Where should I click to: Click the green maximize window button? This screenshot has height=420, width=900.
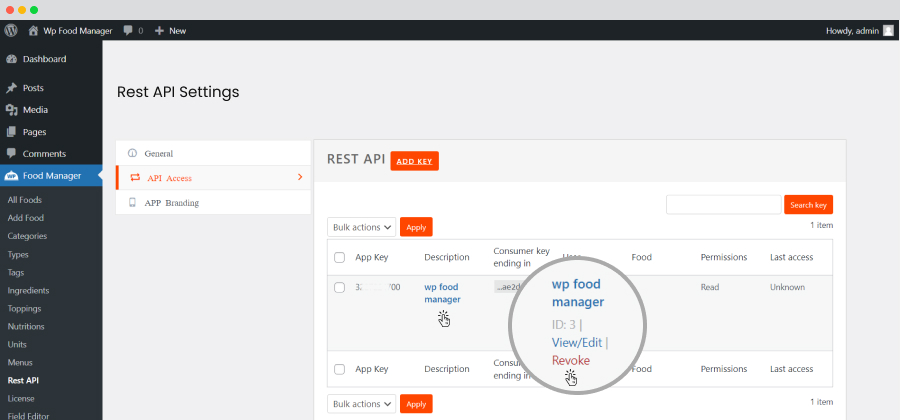[x=34, y=10]
